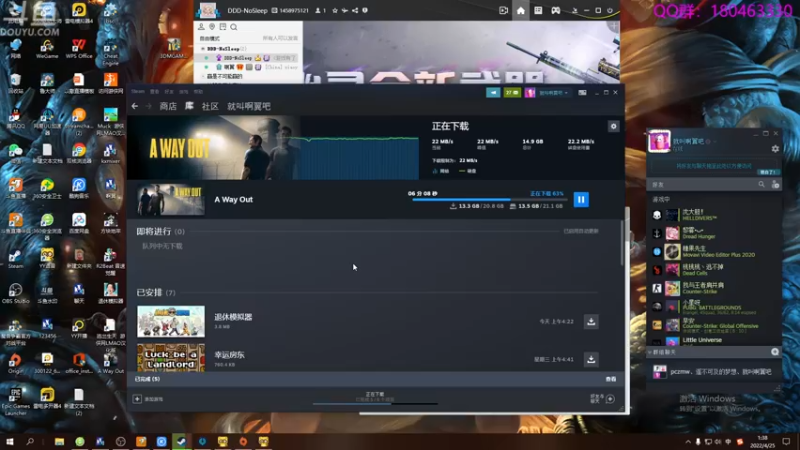Click download icon for 幸运房东
Screen dimensions: 800x450
[x=591, y=359]
